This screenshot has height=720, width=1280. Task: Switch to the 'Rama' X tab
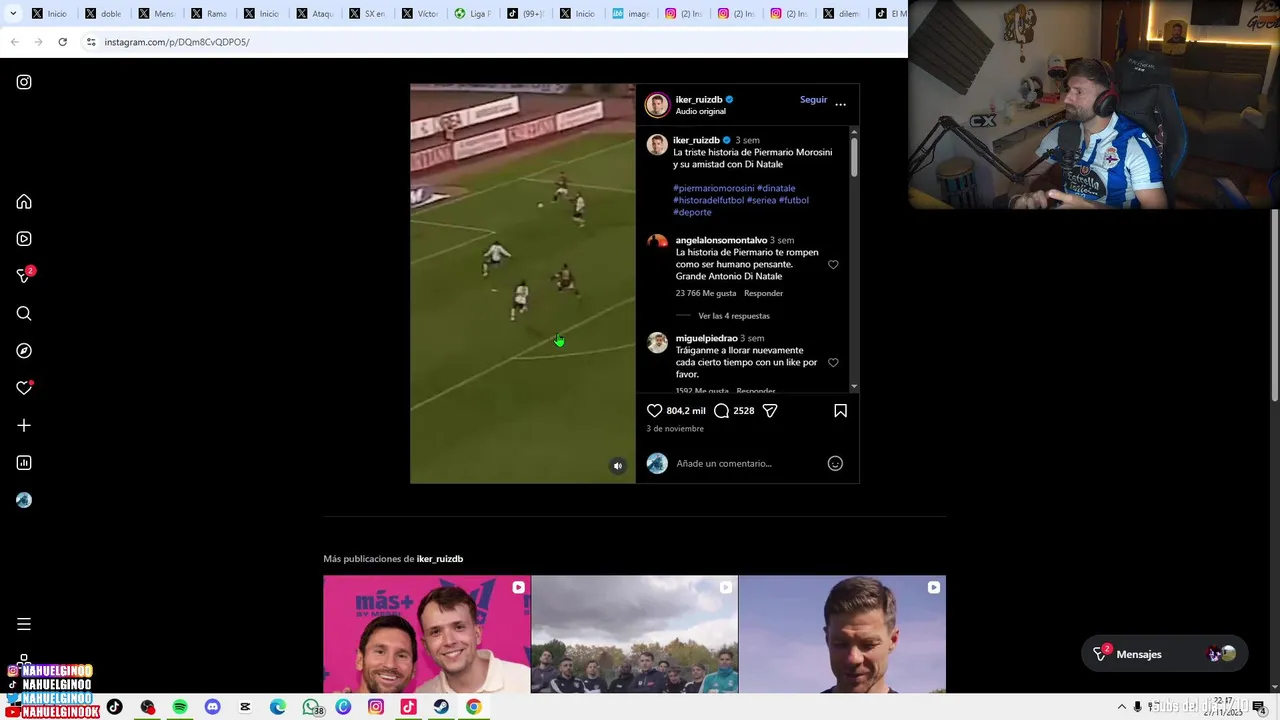pos(210,14)
